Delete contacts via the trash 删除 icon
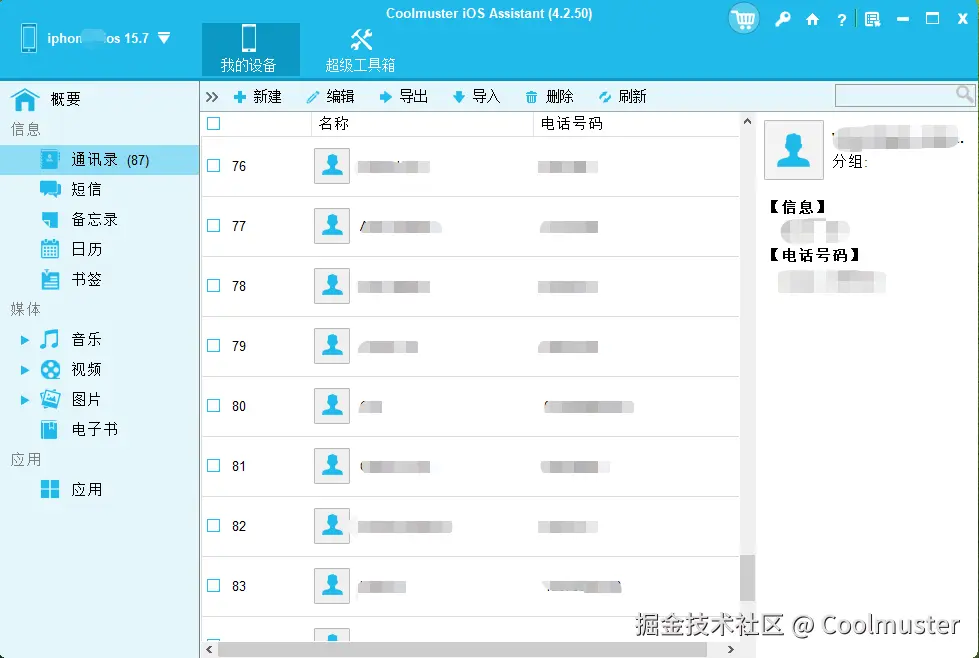 pos(551,96)
